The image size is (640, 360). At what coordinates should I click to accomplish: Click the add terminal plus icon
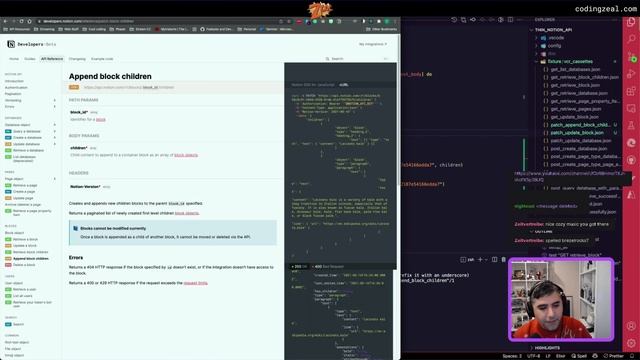click(480, 260)
